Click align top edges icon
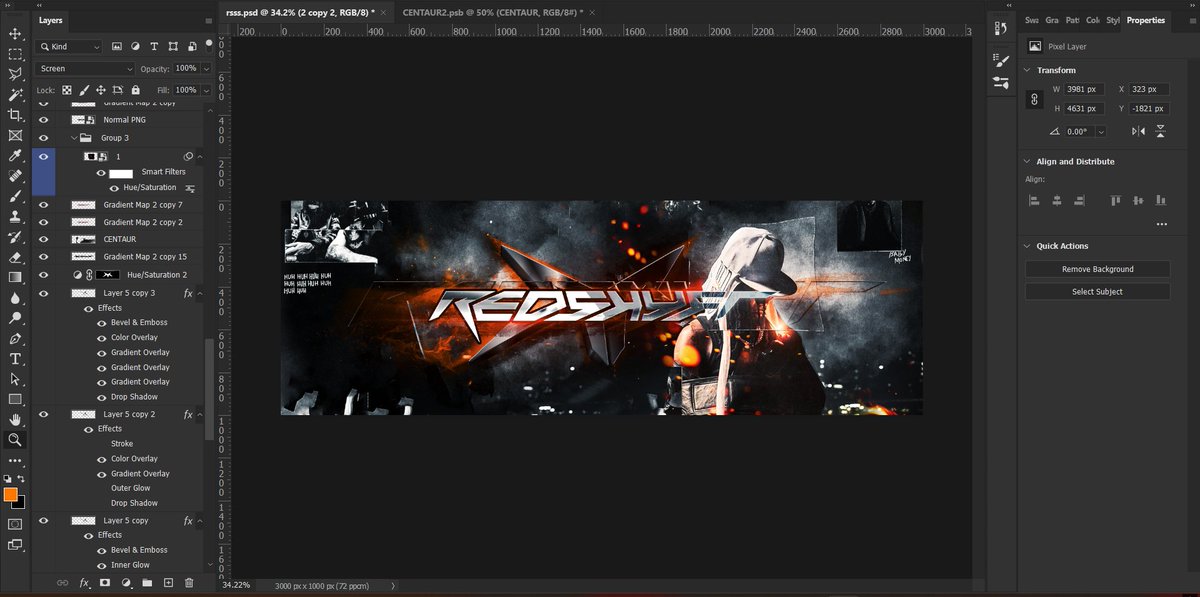Screen dimensions: 1200x597 pyautogui.click(x=1115, y=200)
